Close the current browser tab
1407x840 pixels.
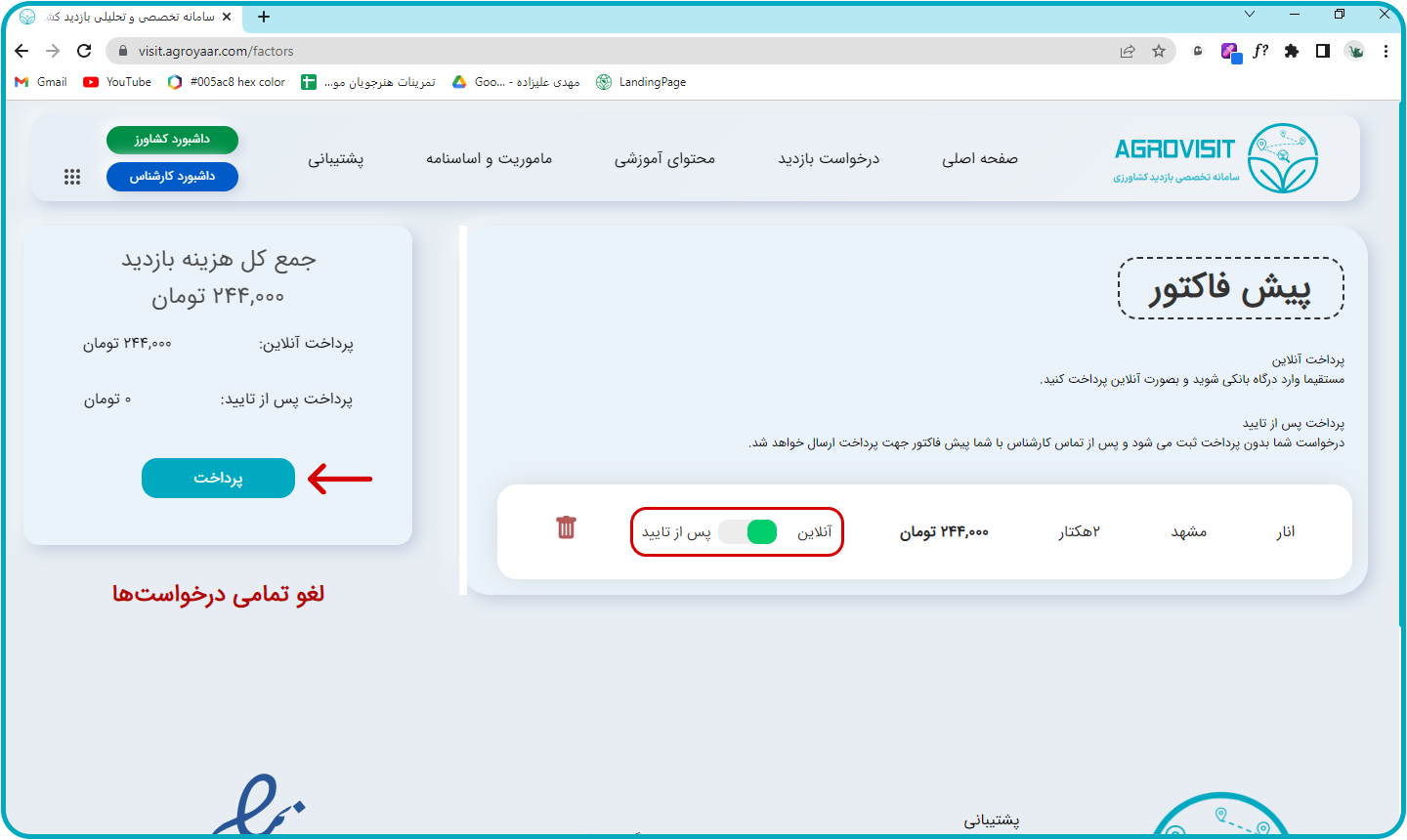tap(227, 17)
